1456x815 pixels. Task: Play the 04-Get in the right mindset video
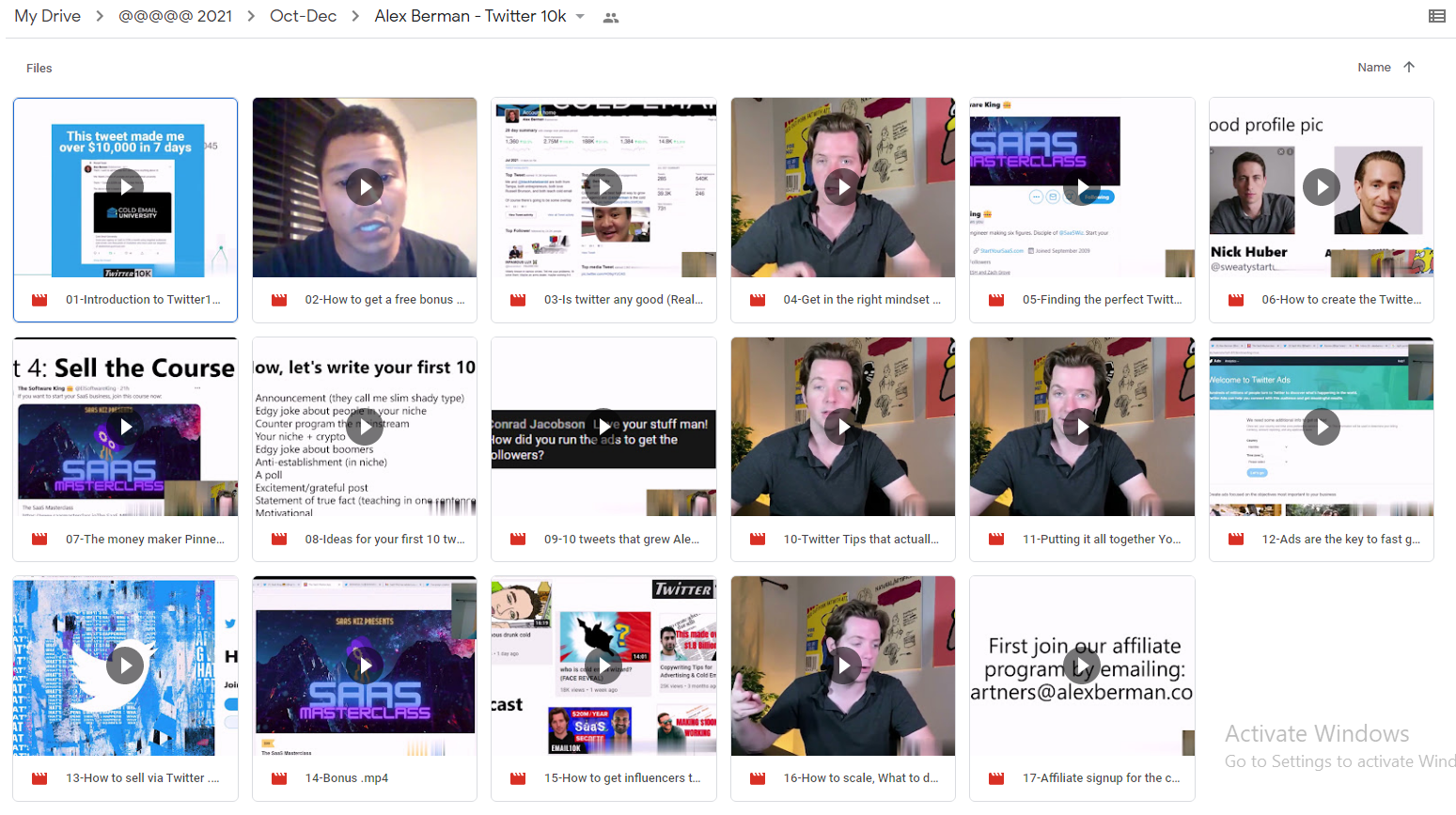(843, 187)
